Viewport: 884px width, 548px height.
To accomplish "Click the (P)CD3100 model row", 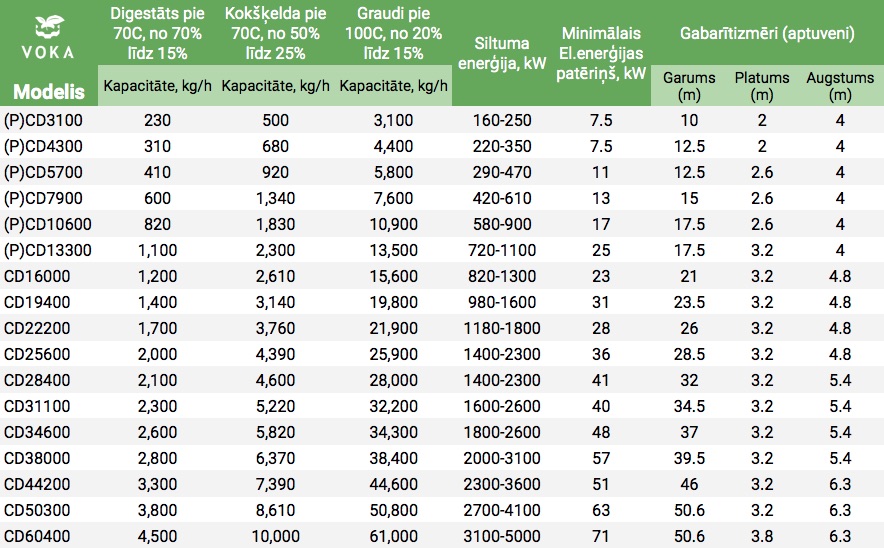I will 442,120.
